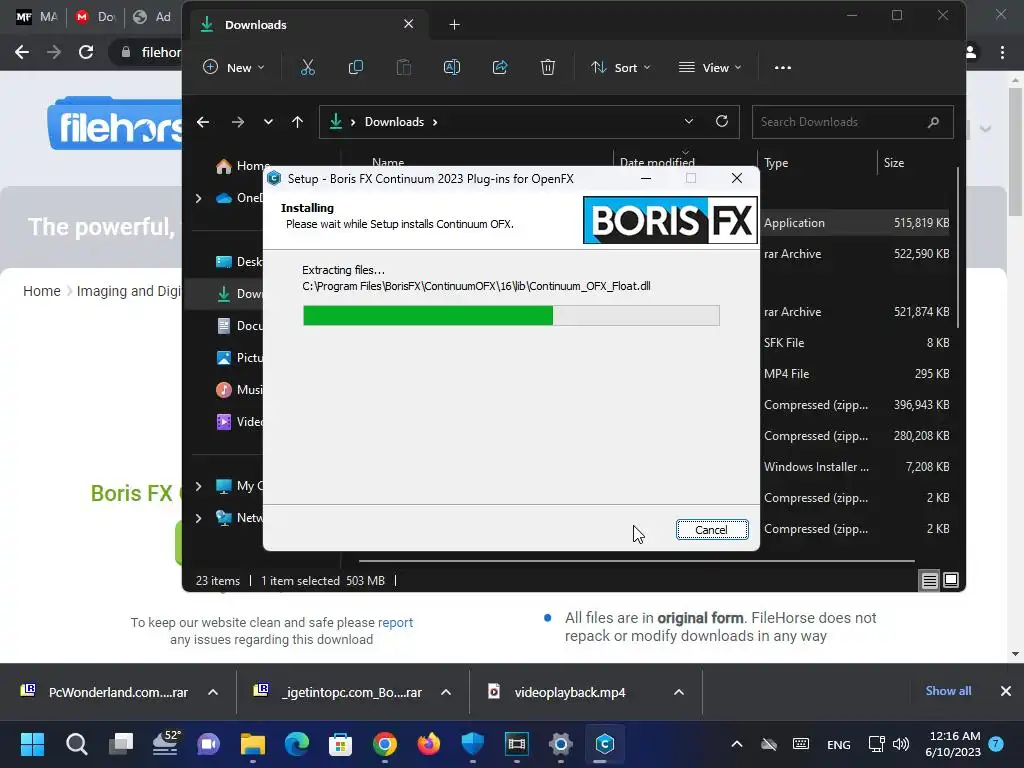Image resolution: width=1024 pixels, height=768 pixels.
Task: Switch to details view icon in status bar
Action: tap(929, 580)
